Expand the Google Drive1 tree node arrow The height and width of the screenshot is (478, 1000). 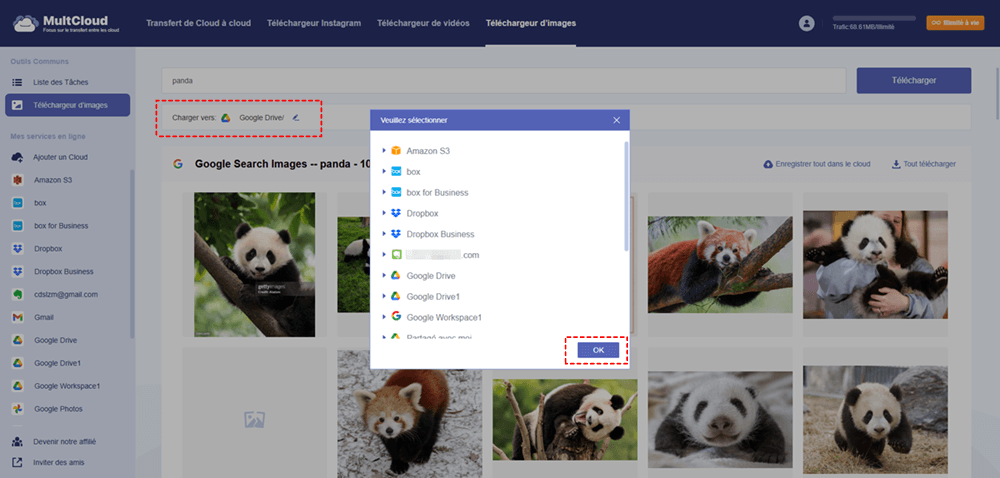(x=384, y=296)
